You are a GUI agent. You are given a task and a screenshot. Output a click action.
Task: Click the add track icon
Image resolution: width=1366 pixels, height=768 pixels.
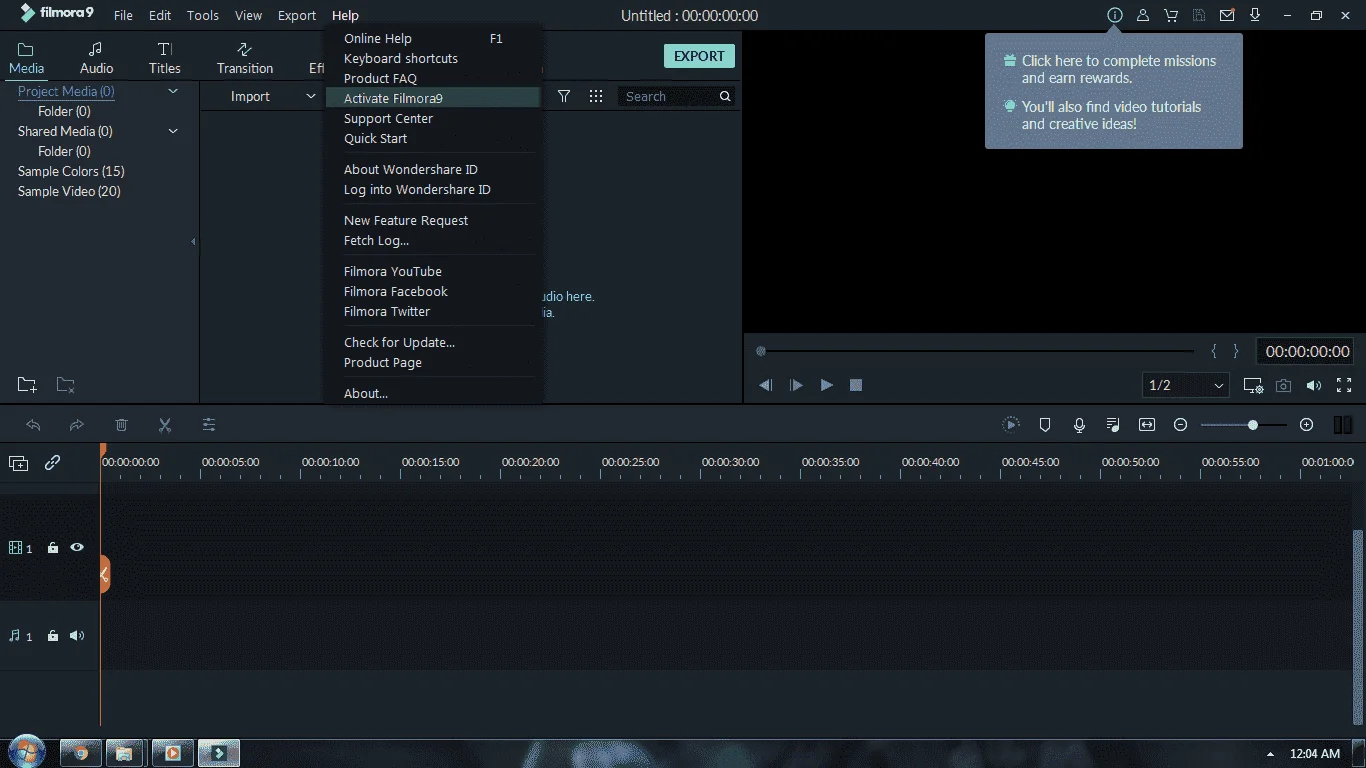click(18, 463)
